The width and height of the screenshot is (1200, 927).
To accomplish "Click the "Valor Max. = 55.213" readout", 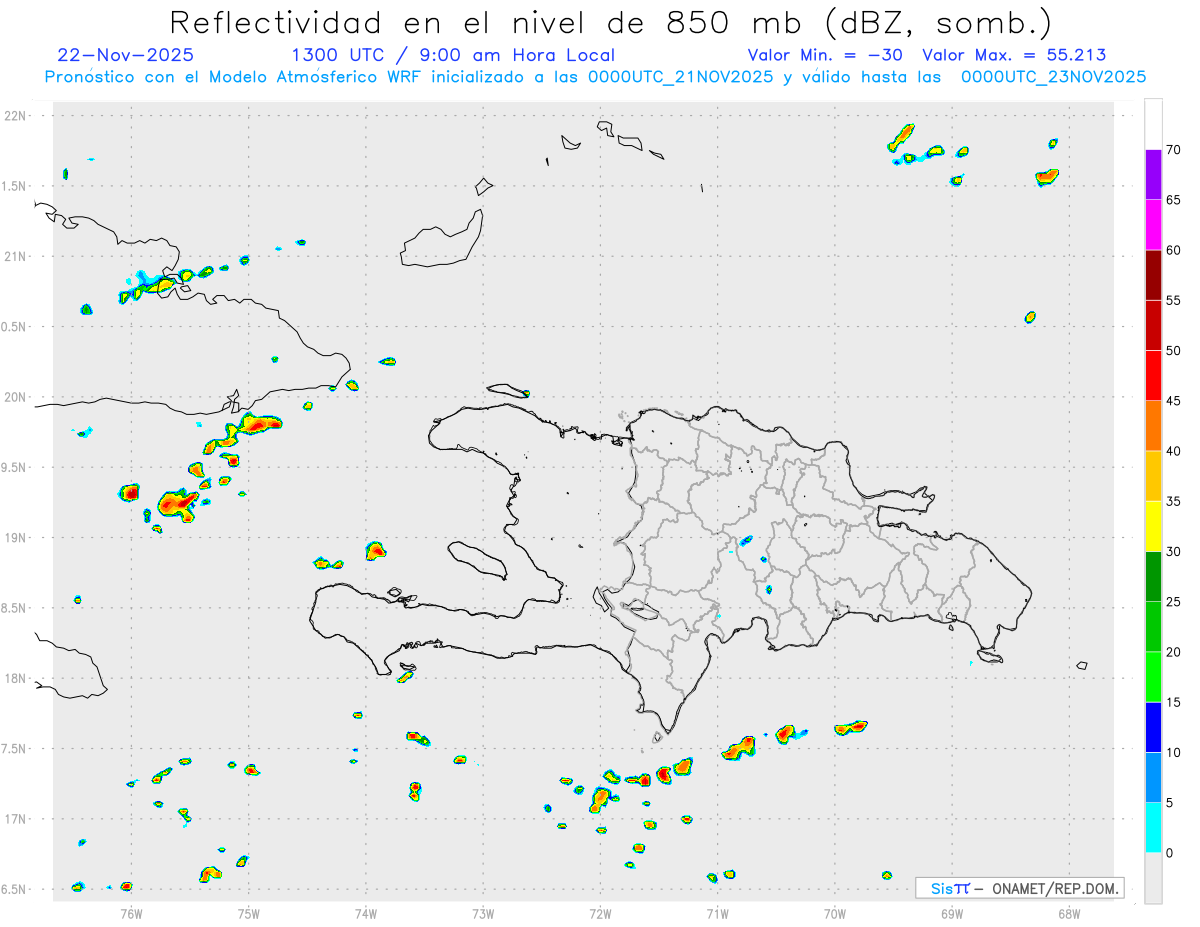I will click(x=1014, y=55).
